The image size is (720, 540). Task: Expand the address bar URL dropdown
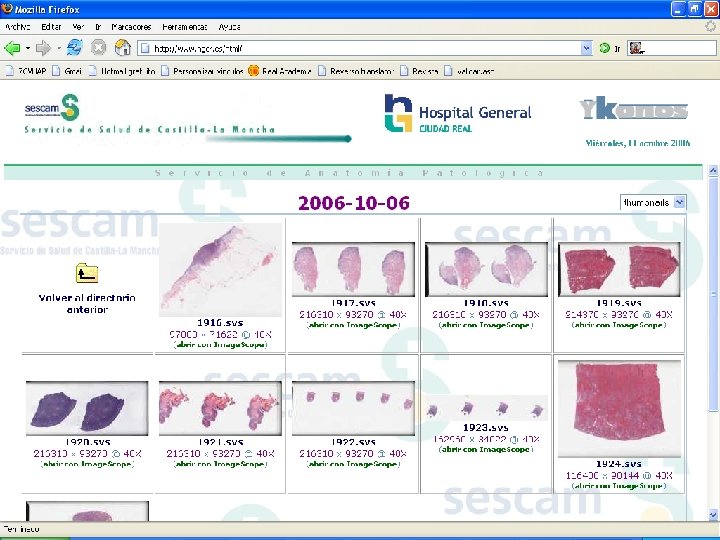click(586, 48)
